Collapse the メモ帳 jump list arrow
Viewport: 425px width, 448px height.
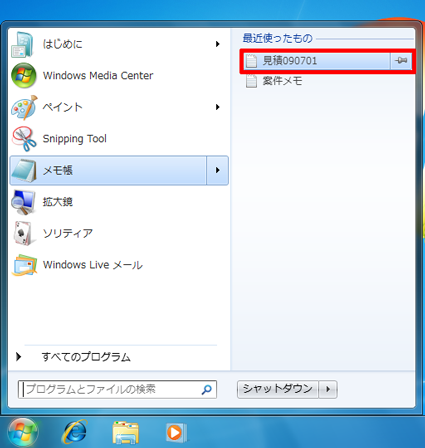(x=217, y=170)
